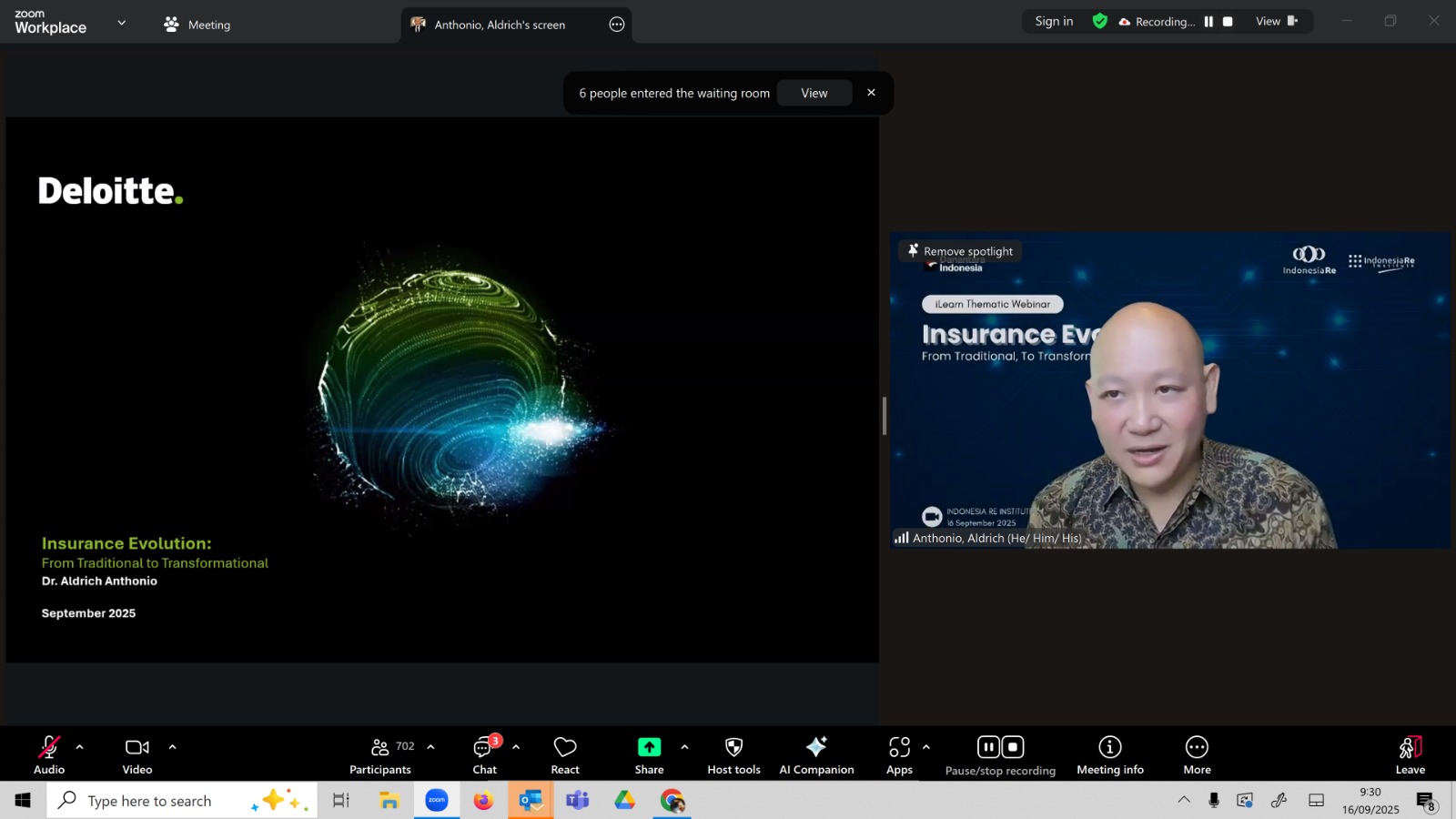Open the Chat panel
Viewport: 1456px width, 819px height.
pyautogui.click(x=484, y=754)
